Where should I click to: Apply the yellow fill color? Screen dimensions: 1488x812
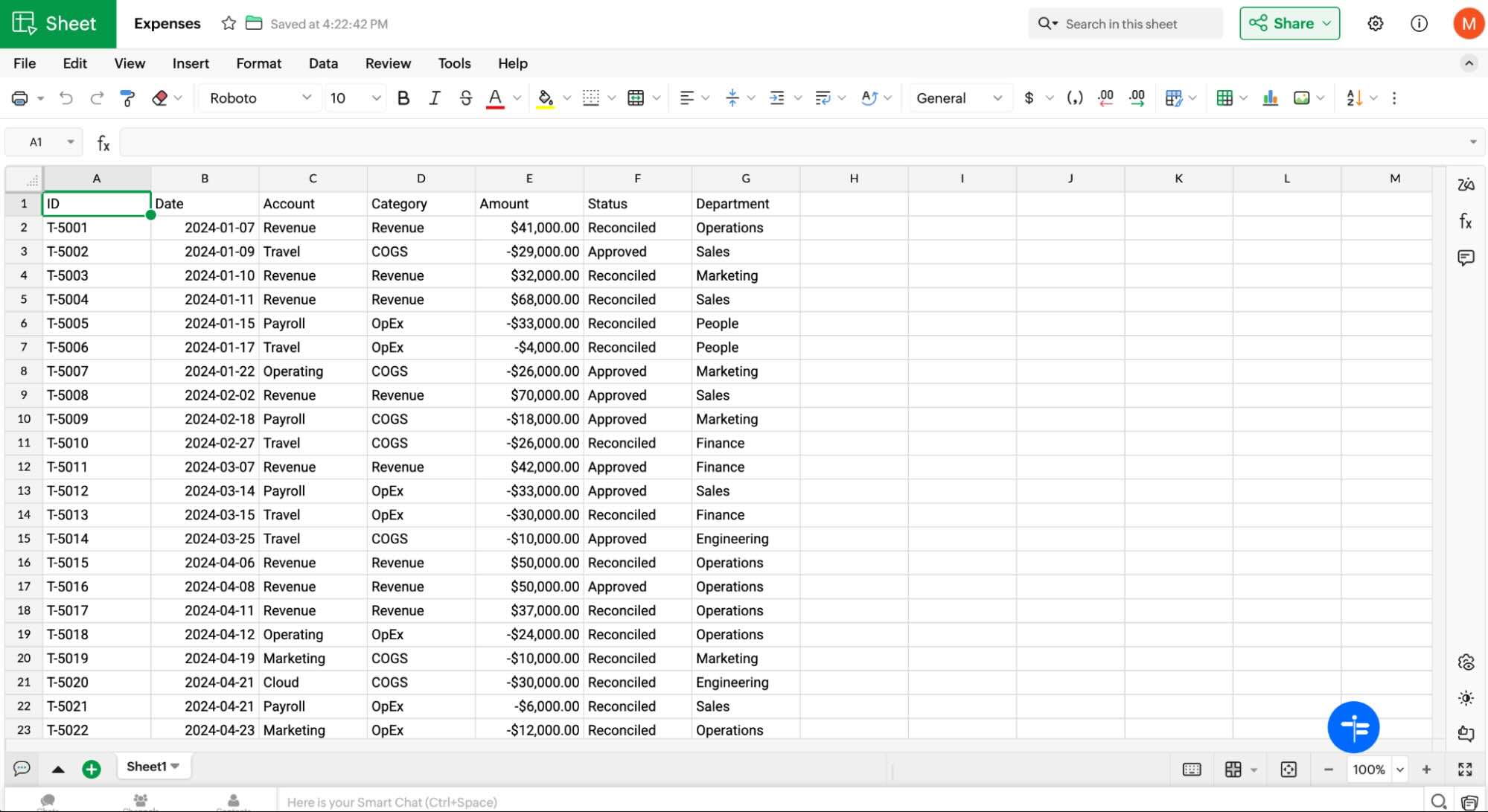(x=545, y=98)
